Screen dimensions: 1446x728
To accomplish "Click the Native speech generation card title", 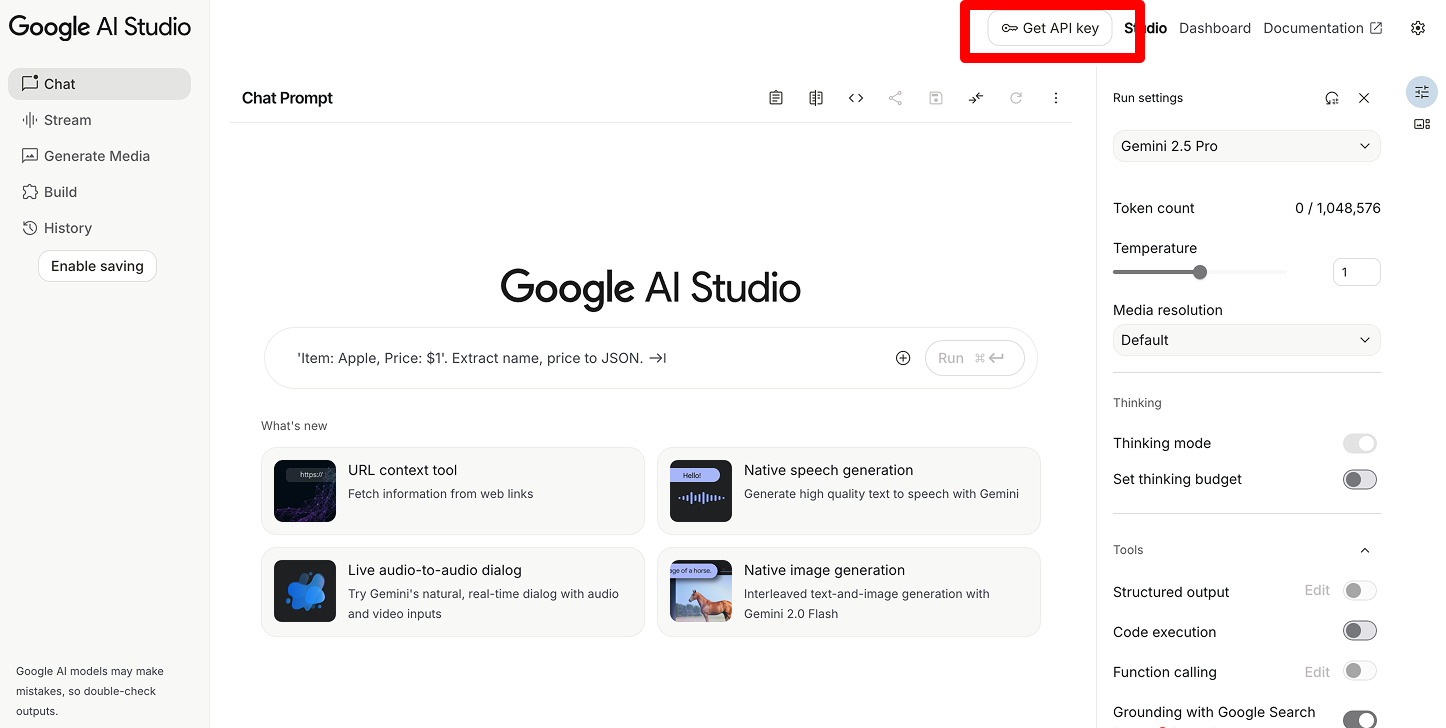I will [828, 470].
